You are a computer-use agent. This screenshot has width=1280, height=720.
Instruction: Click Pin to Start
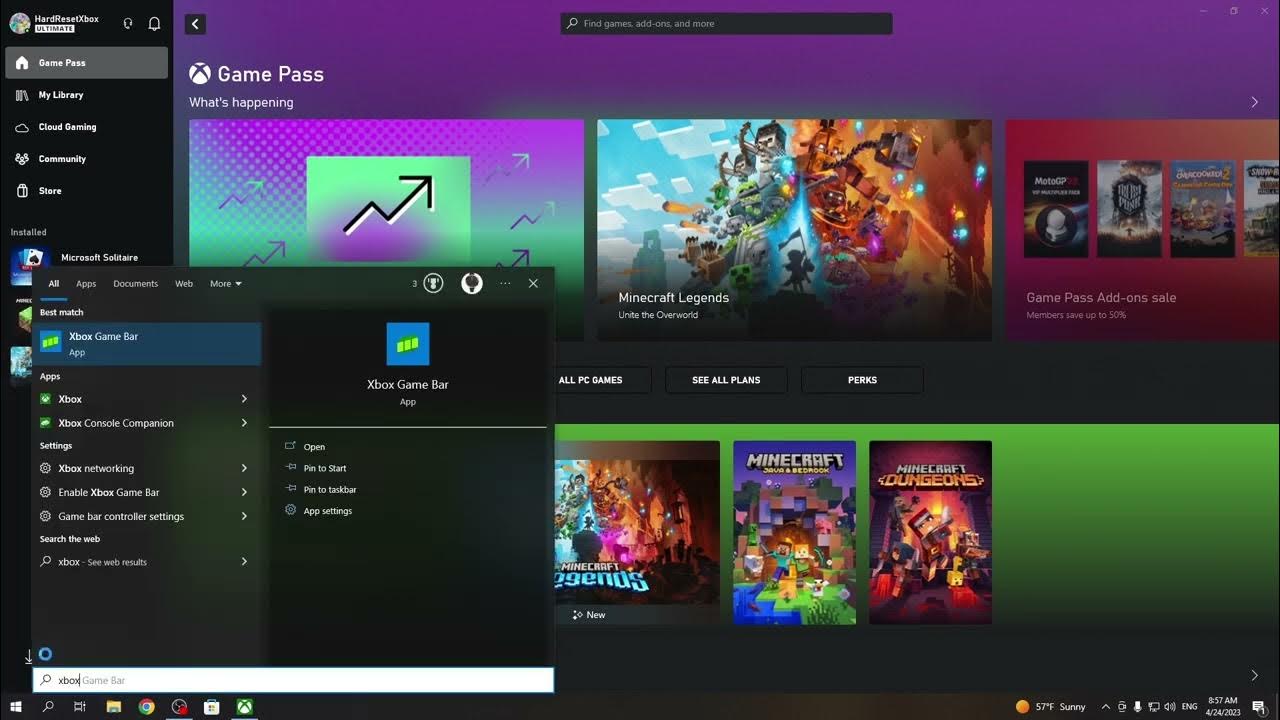coord(325,468)
